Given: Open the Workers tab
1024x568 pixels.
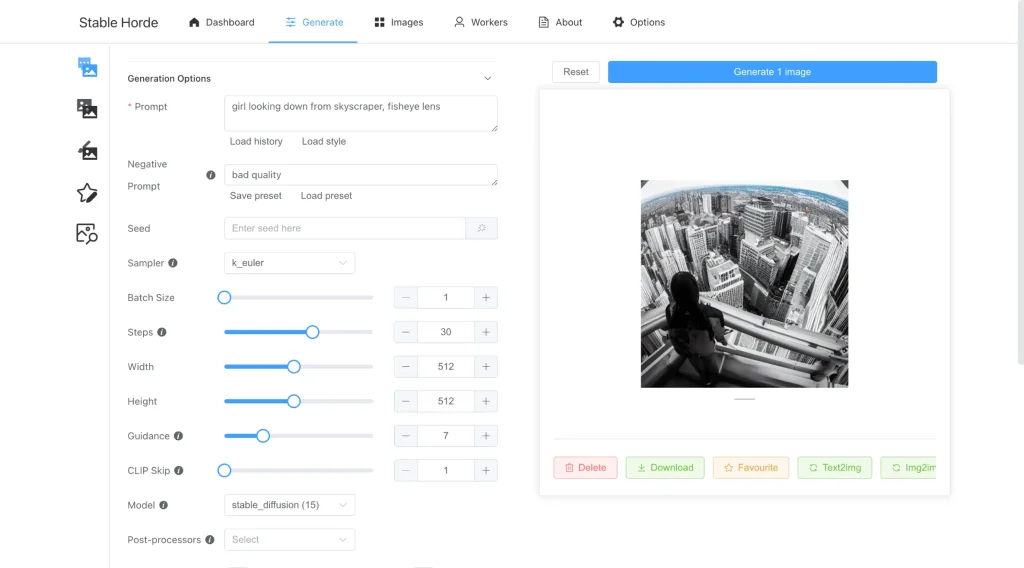Looking at the screenshot, I should tap(480, 22).
